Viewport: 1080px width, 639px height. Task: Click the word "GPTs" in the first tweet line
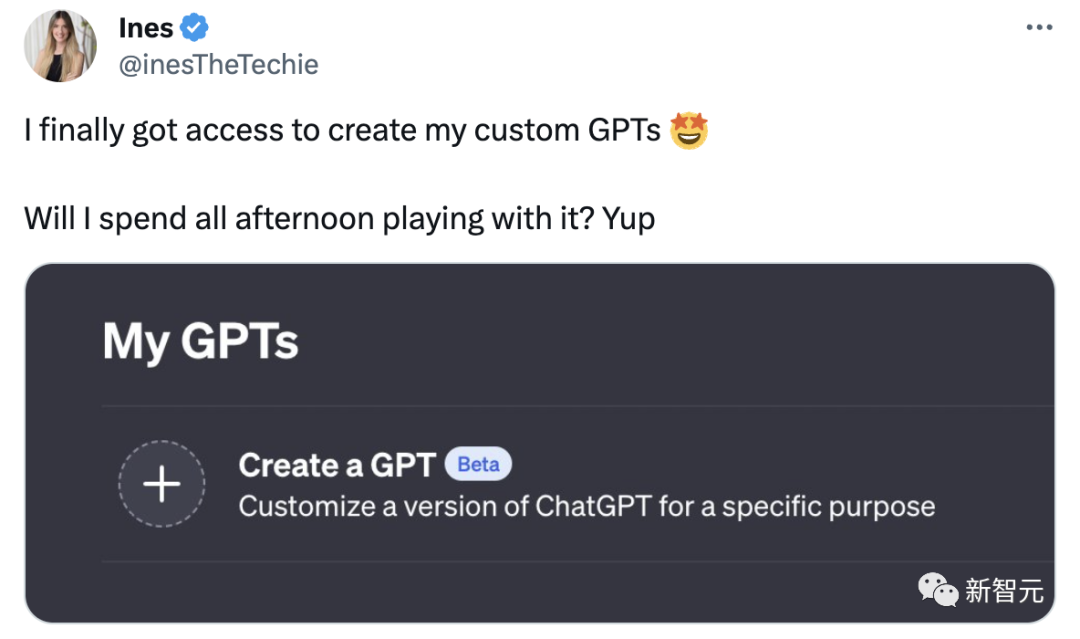pos(623,131)
